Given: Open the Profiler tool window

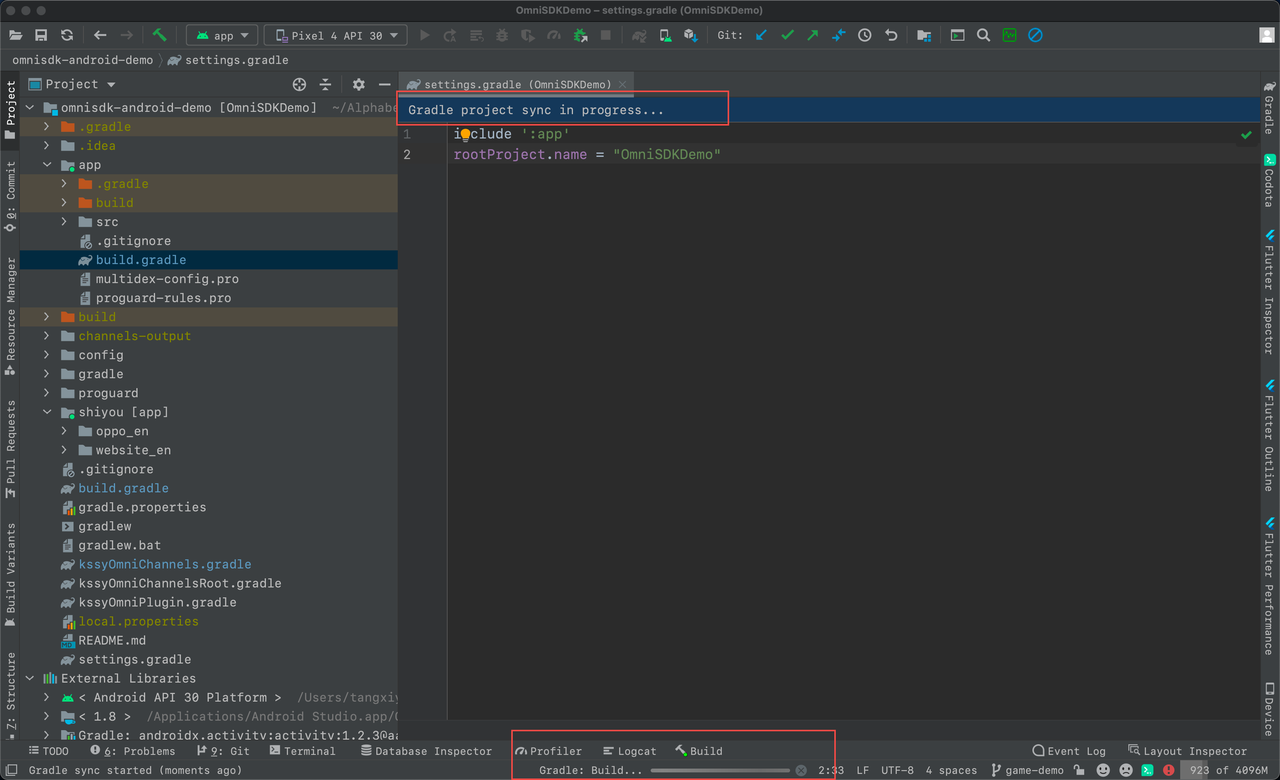Looking at the screenshot, I should click(x=548, y=751).
